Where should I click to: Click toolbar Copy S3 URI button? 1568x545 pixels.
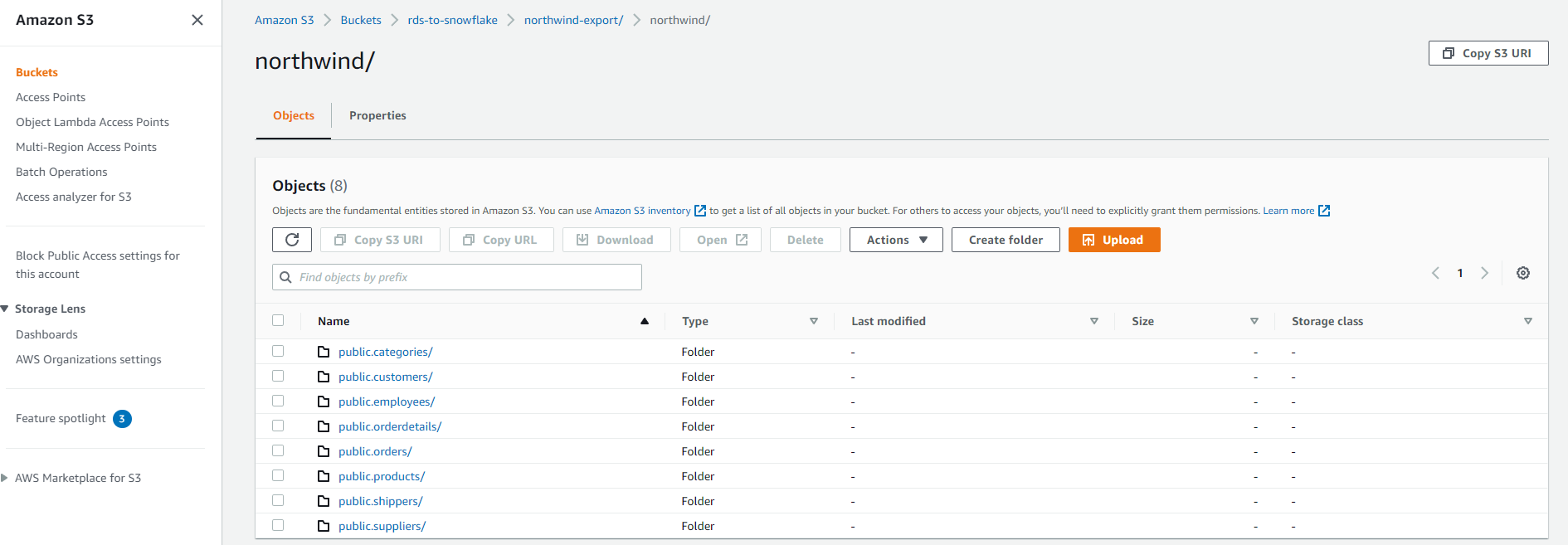tap(380, 240)
